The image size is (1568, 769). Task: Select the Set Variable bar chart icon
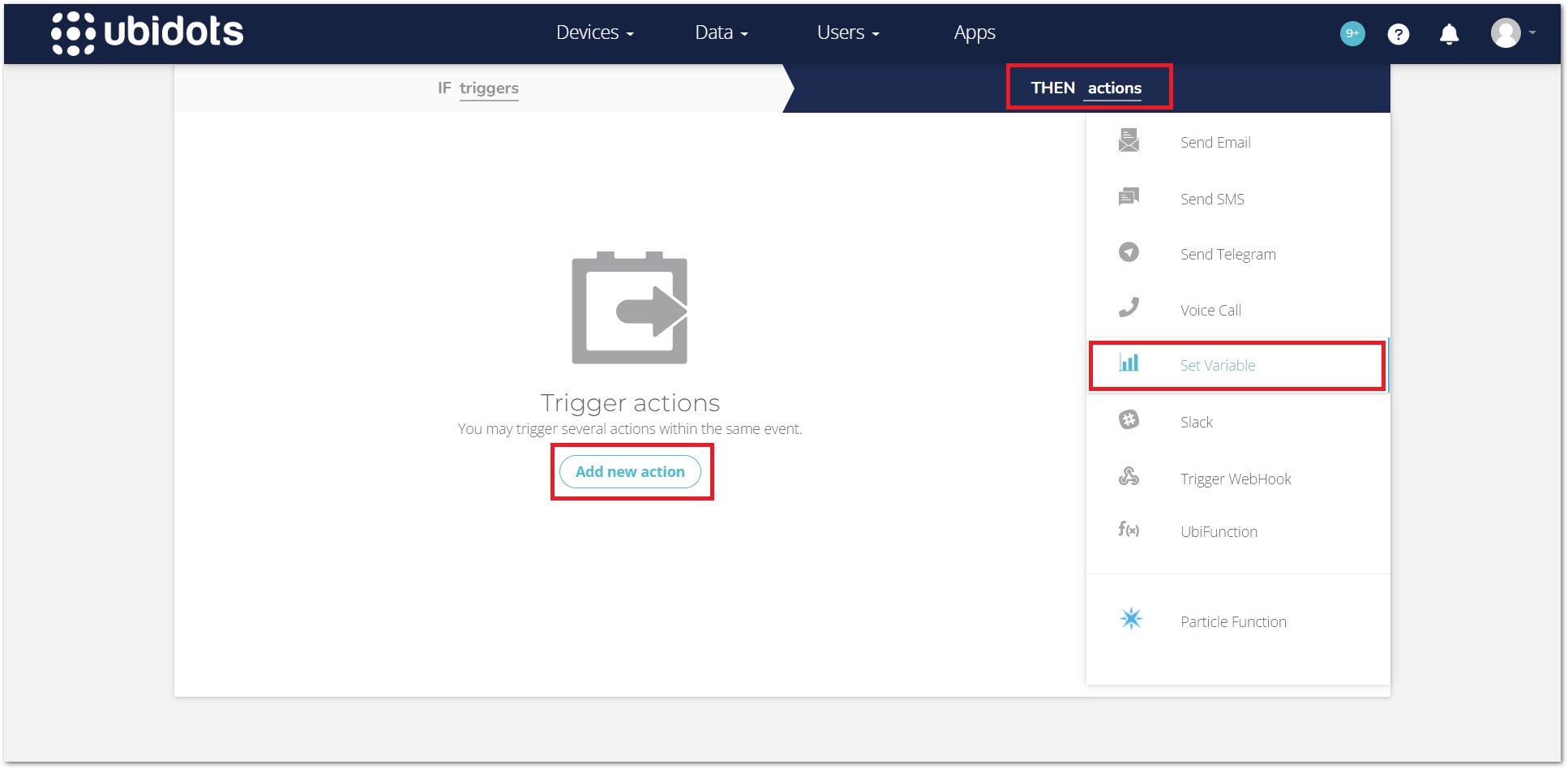tap(1129, 363)
